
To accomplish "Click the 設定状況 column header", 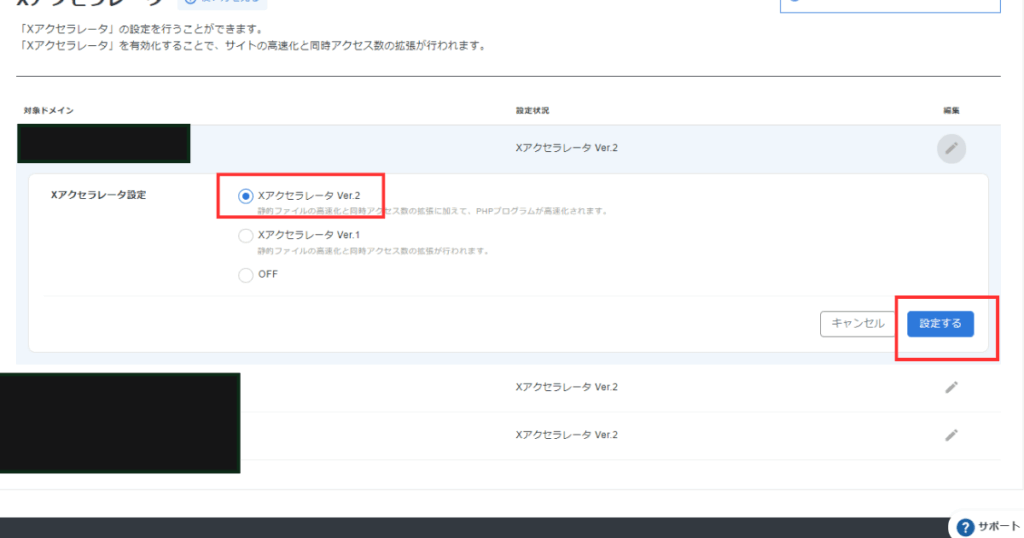I will click(531, 109).
